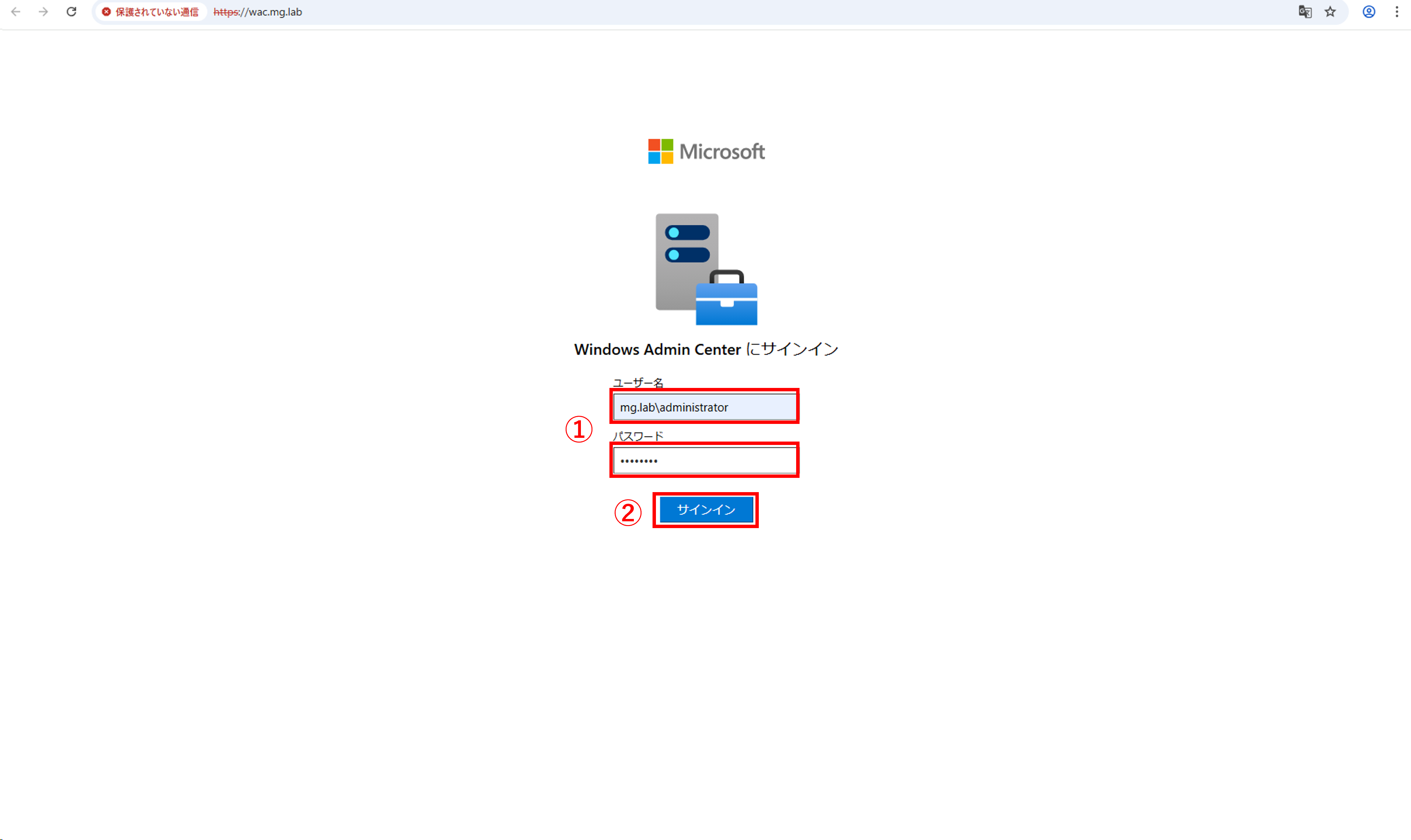
Task: Click the browser back arrow
Action: tap(16, 12)
